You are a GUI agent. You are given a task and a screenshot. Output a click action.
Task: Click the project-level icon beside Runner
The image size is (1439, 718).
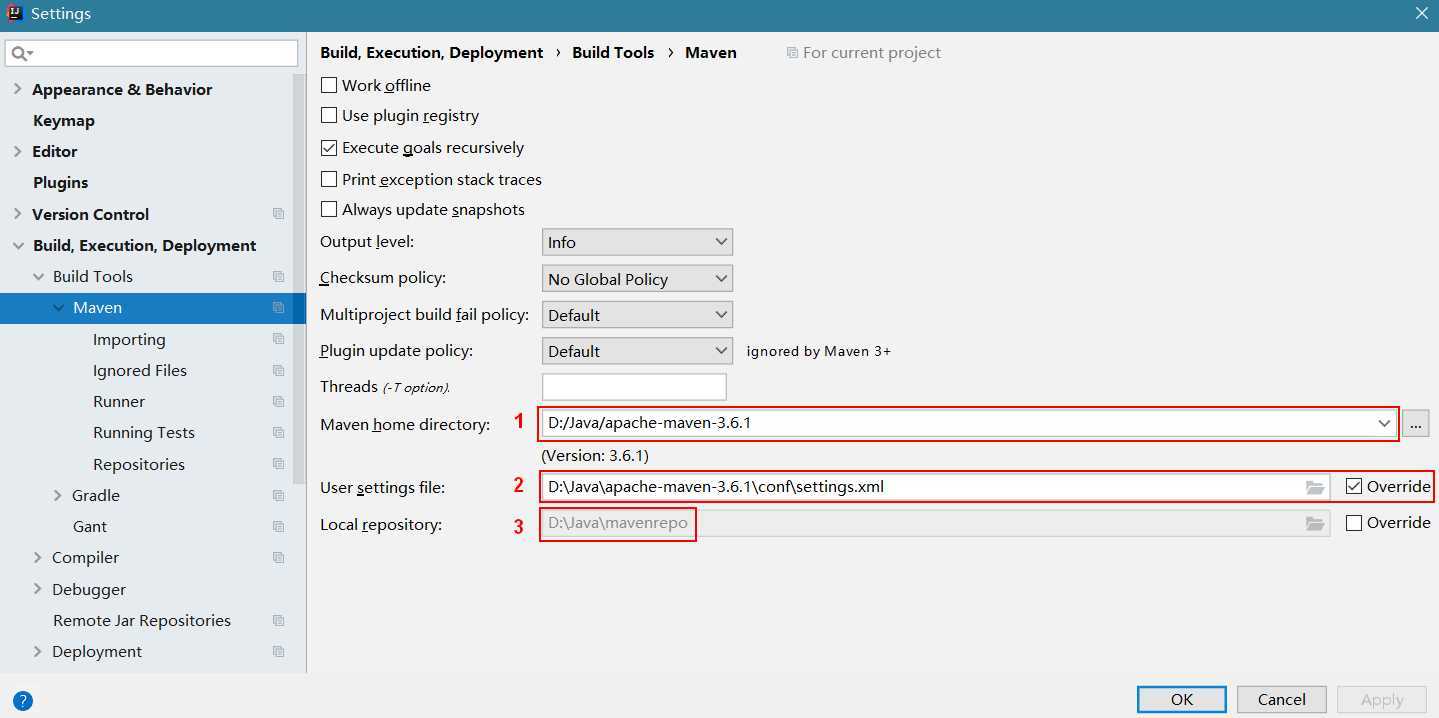tap(278, 401)
